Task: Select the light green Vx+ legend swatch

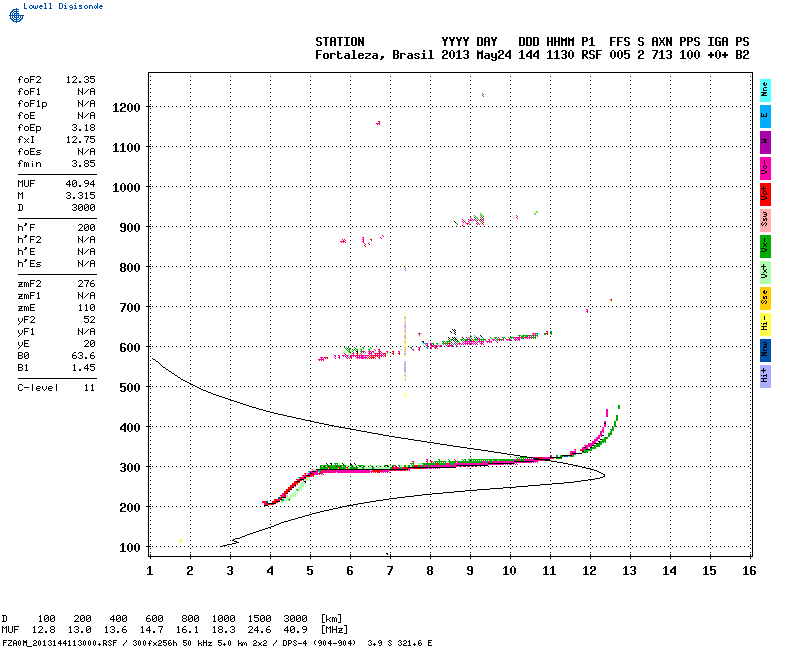Action: click(x=764, y=272)
